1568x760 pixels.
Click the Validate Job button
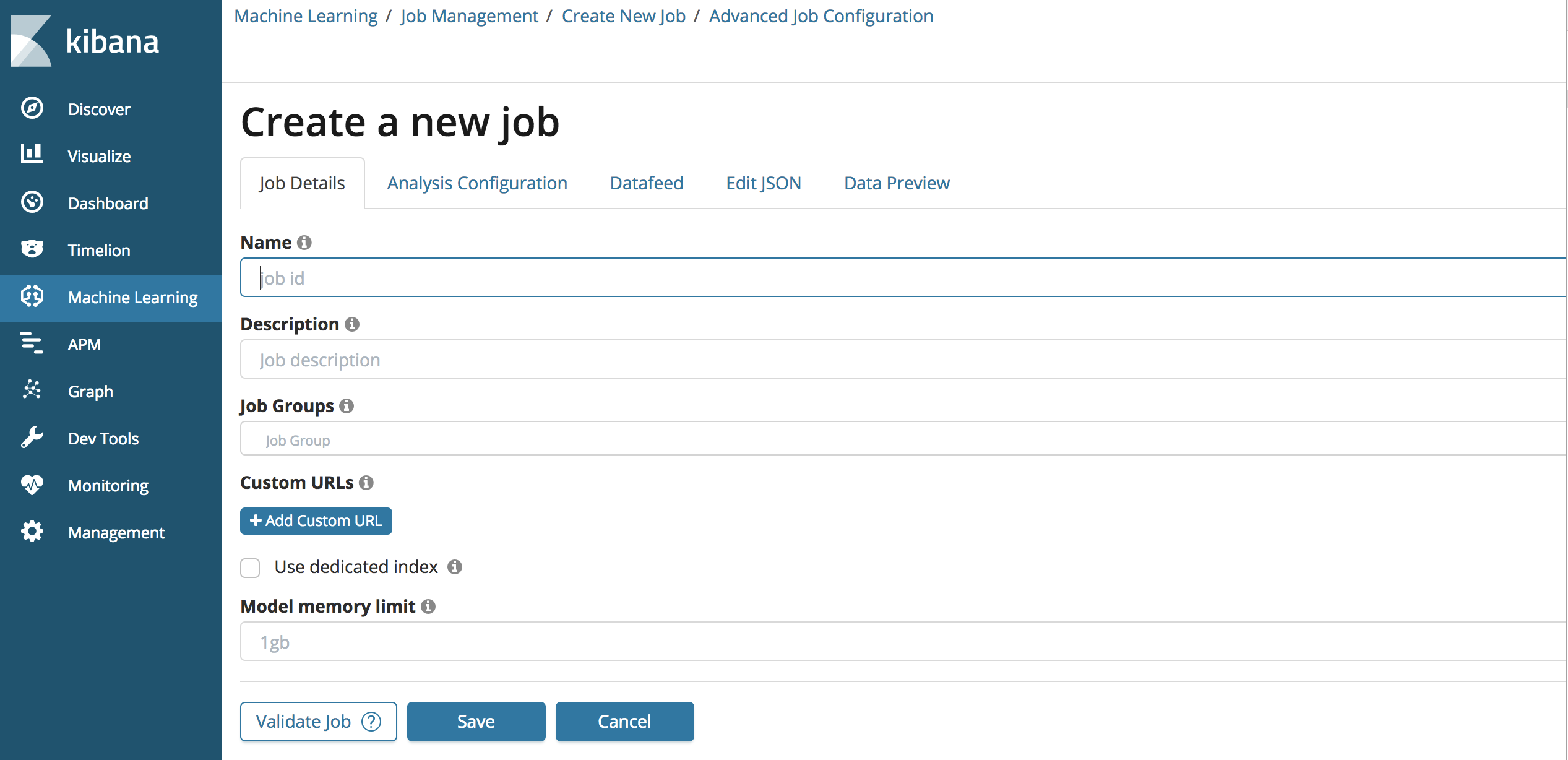318,722
